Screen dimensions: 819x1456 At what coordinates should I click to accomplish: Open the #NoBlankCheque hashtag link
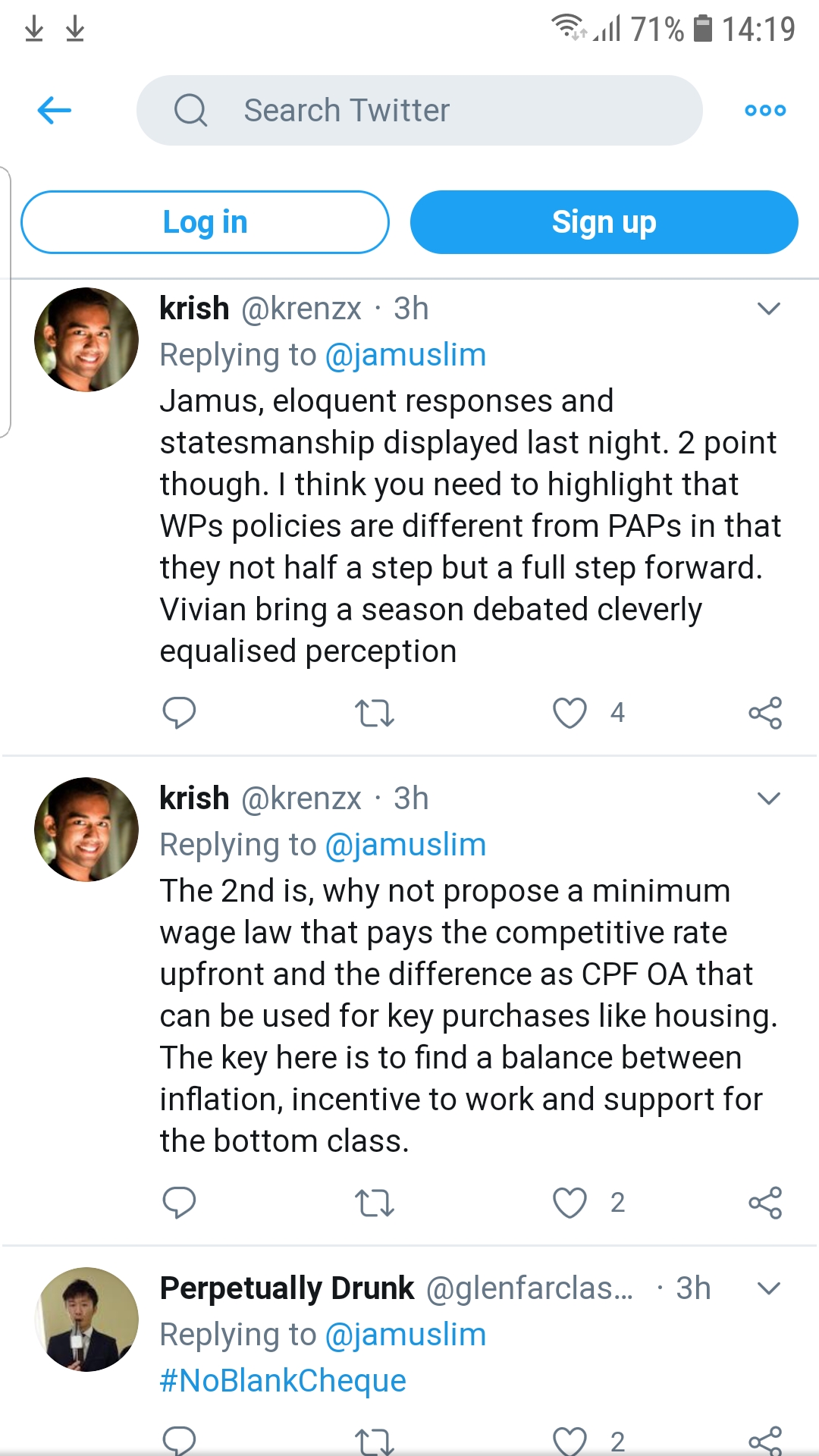coord(283,1381)
